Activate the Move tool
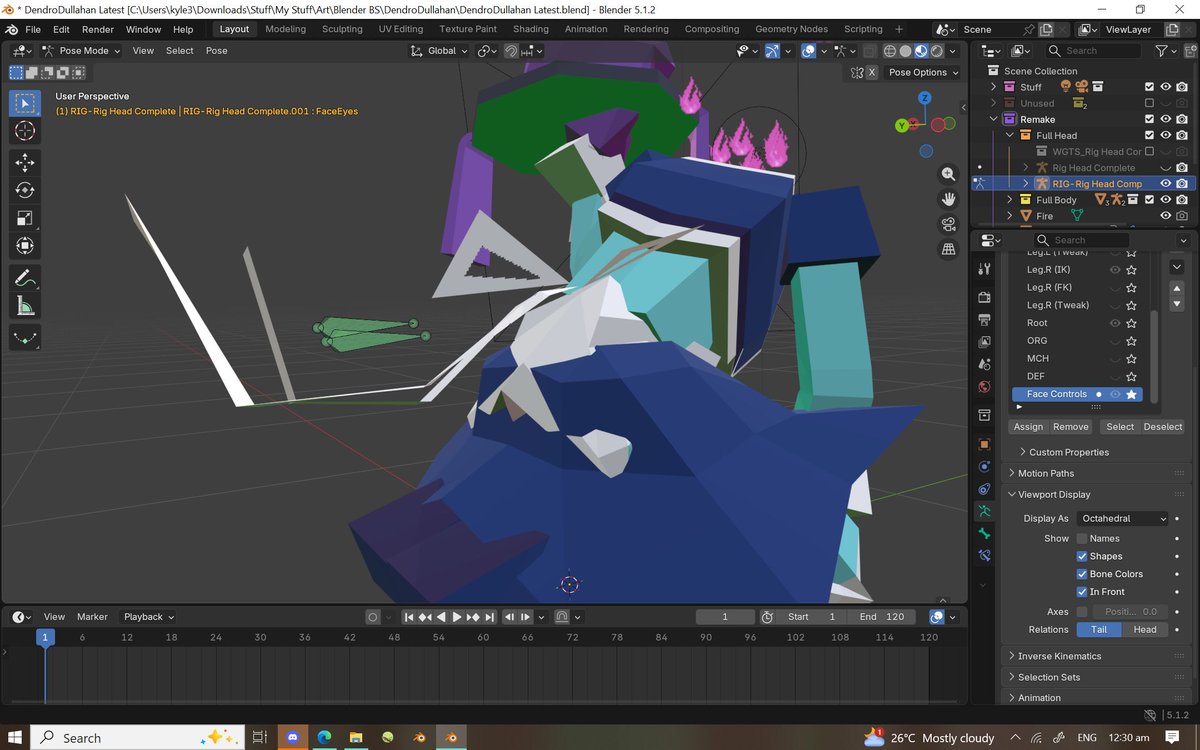Viewport: 1200px width, 750px height. coord(25,162)
